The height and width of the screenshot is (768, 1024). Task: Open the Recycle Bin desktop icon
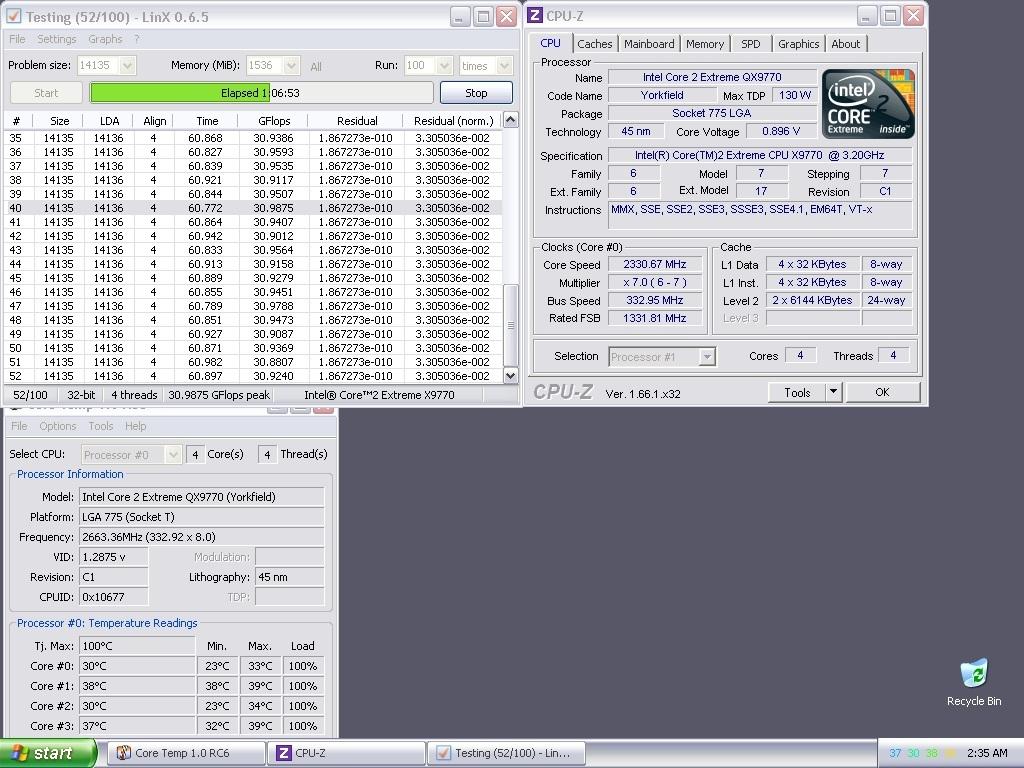point(974,682)
